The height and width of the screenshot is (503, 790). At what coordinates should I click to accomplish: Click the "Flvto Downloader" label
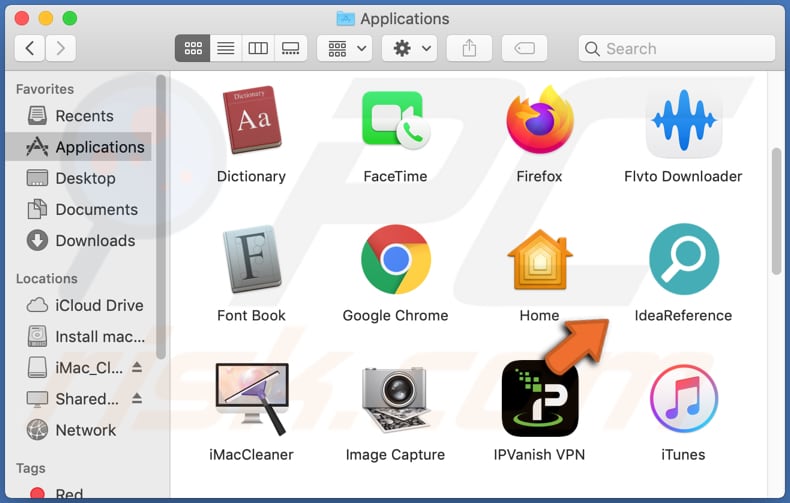point(683,176)
